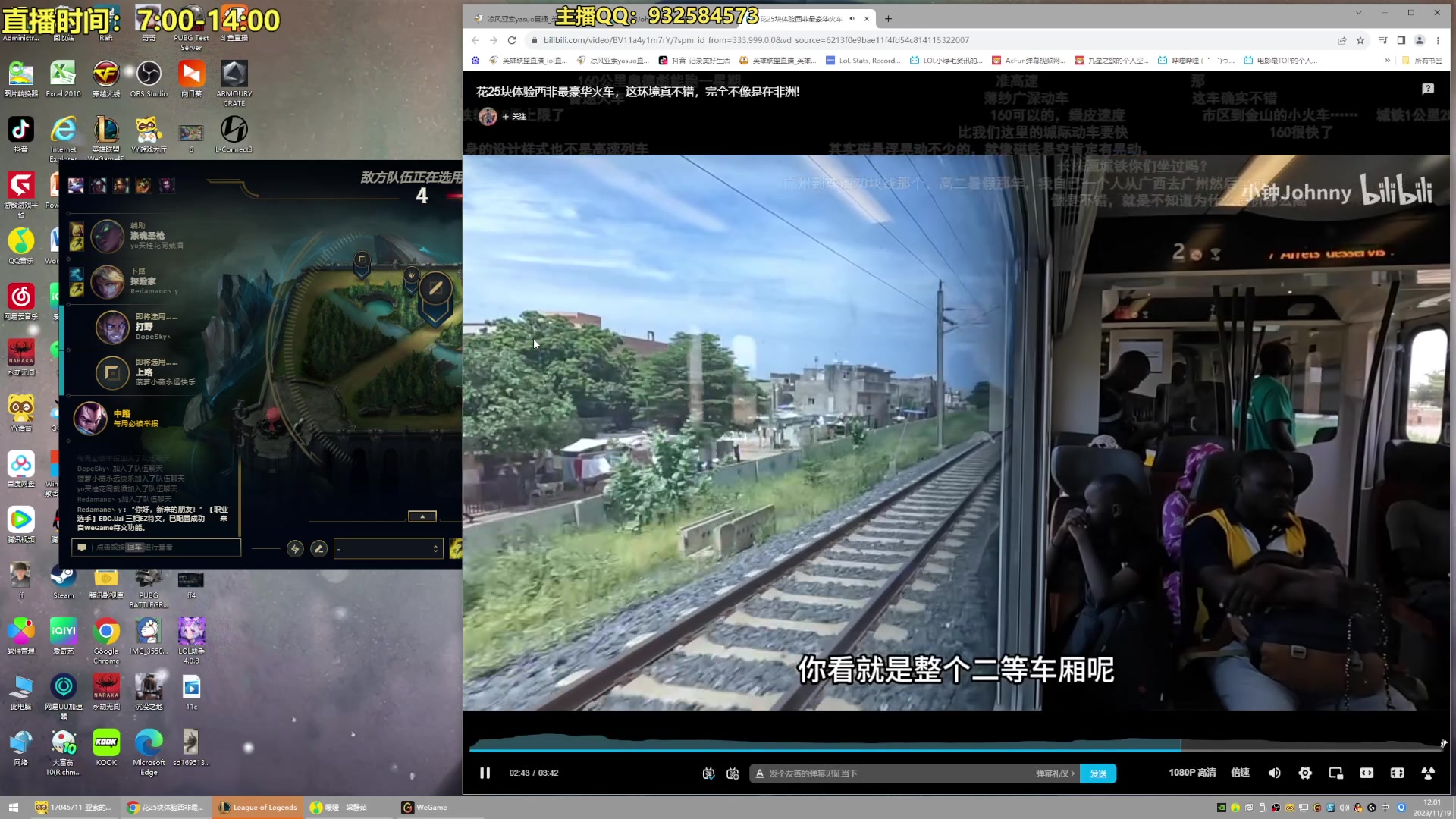The width and height of the screenshot is (1456, 819).
Task: Click the uploader avatar under the title
Action: pyautogui.click(x=488, y=116)
